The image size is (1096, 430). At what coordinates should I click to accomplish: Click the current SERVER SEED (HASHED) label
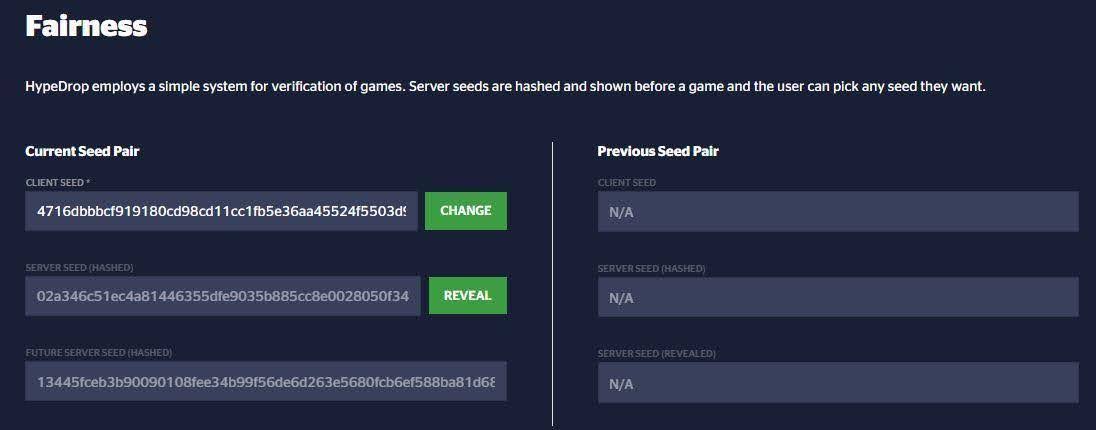pyautogui.click(x=79, y=268)
